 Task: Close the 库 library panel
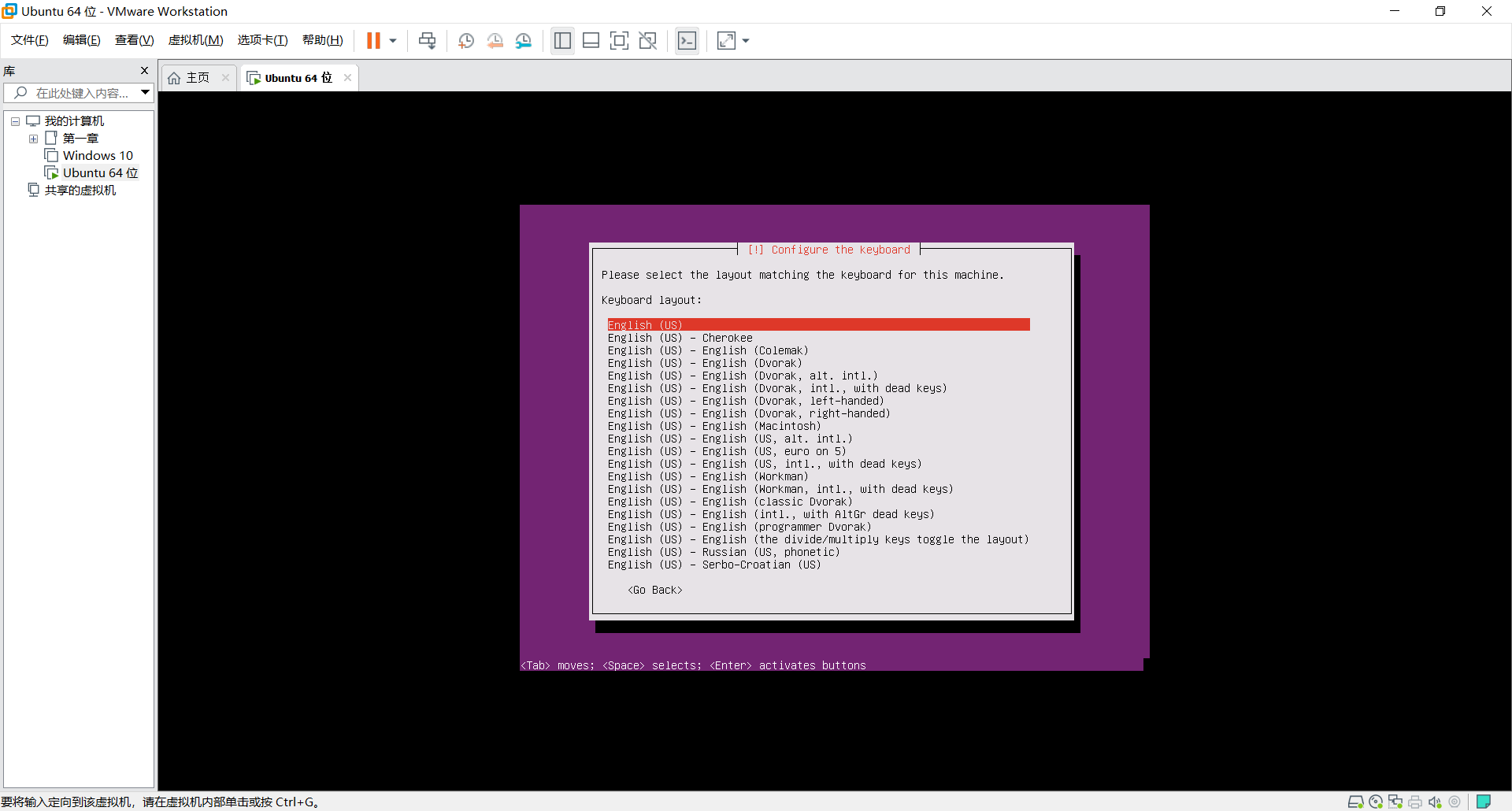tap(144, 71)
